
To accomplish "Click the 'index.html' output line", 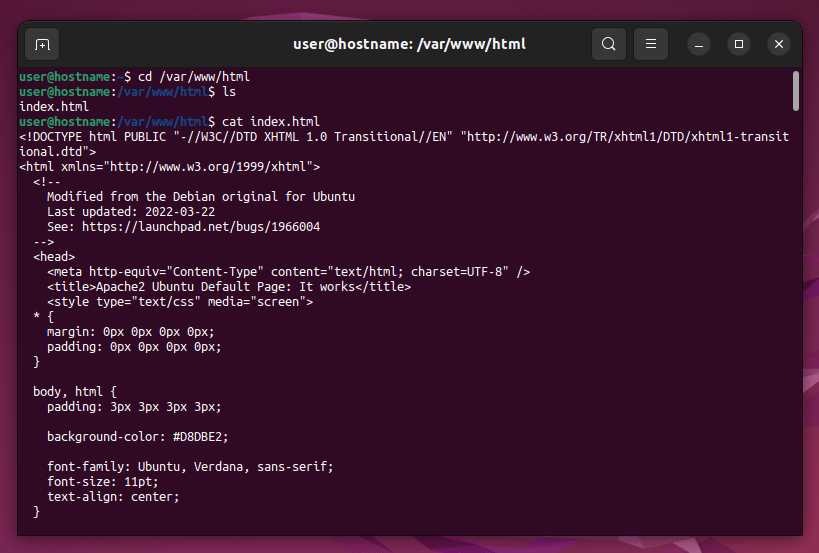I will [54, 107].
